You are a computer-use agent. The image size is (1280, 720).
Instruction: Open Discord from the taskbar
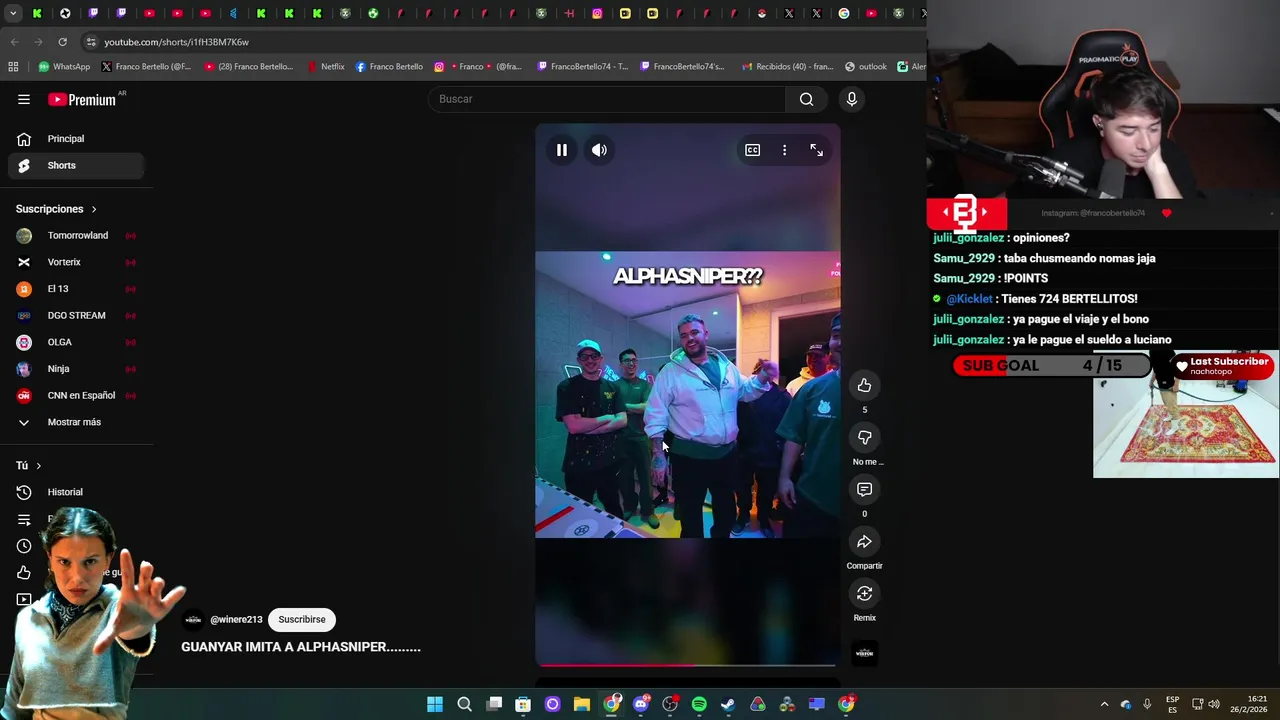coord(640,704)
